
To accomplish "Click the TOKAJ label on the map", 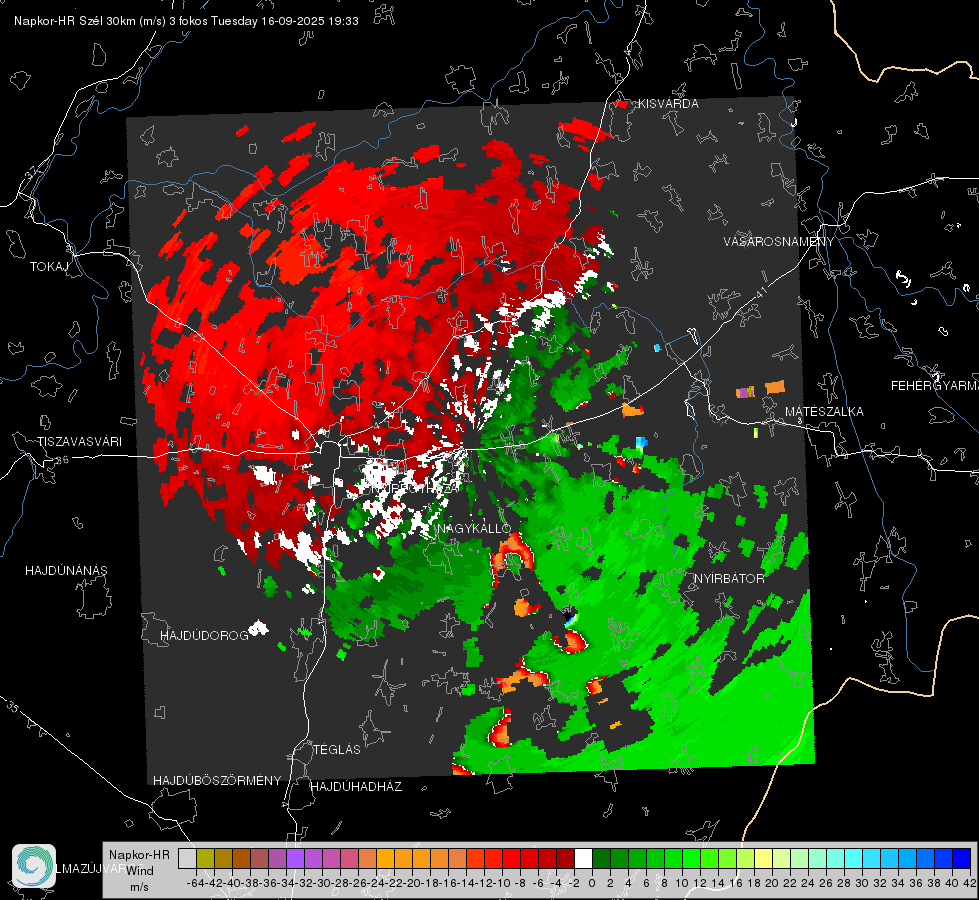I will coord(49,267).
